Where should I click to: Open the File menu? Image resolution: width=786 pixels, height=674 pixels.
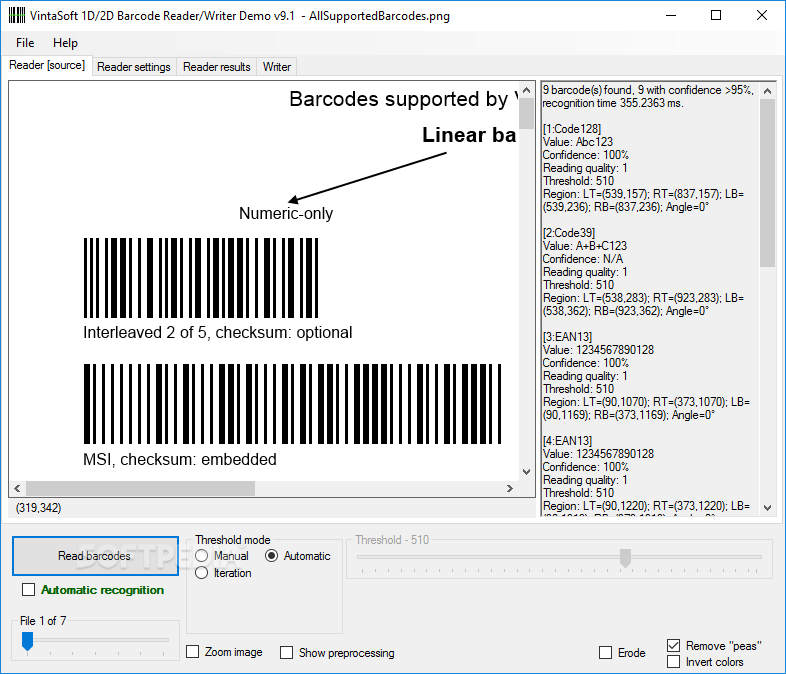click(x=25, y=43)
